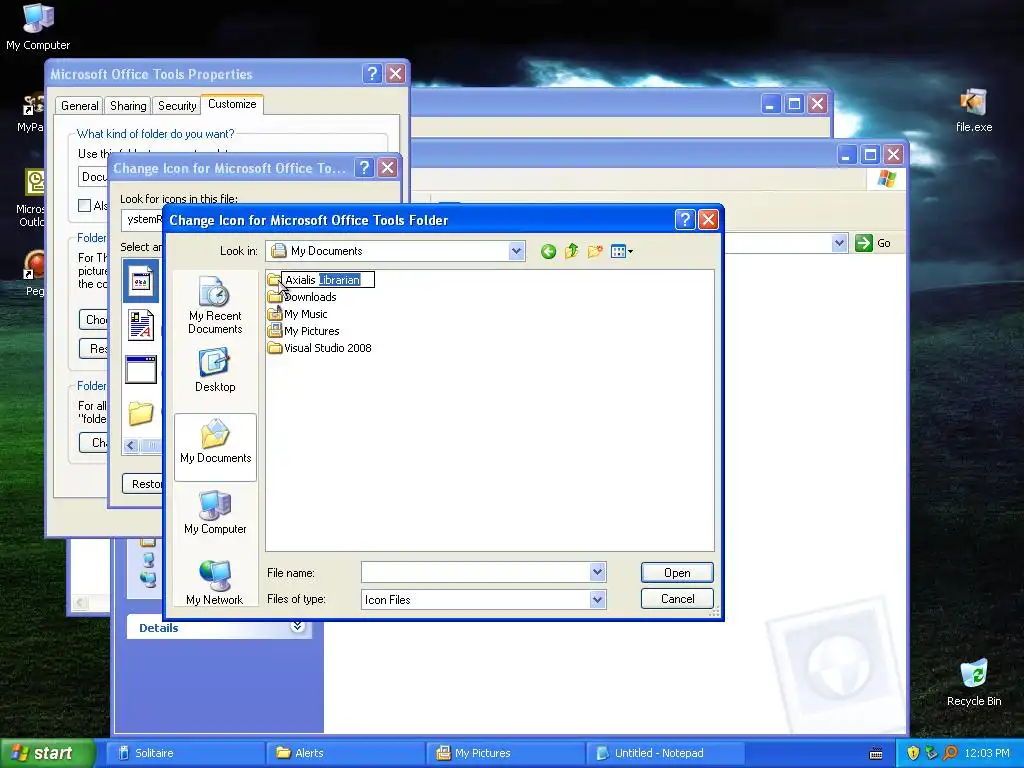The image size is (1024, 768).
Task: Open the Recycle Bin
Action: click(974, 682)
